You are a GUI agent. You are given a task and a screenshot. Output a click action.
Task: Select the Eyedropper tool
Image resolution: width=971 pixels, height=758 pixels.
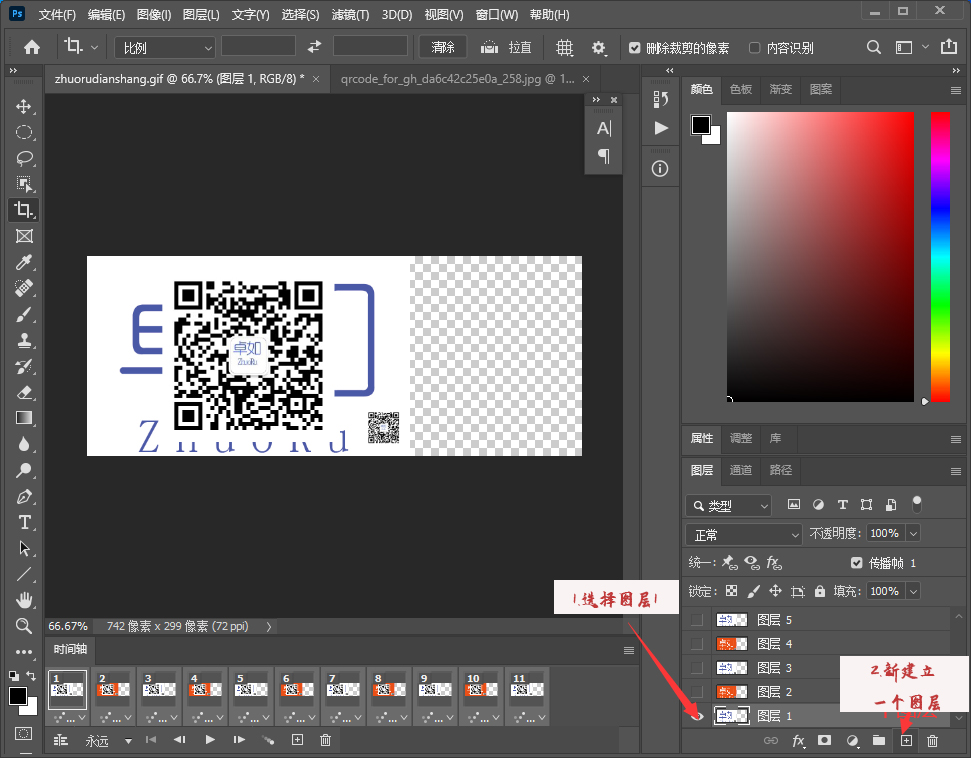(x=24, y=262)
